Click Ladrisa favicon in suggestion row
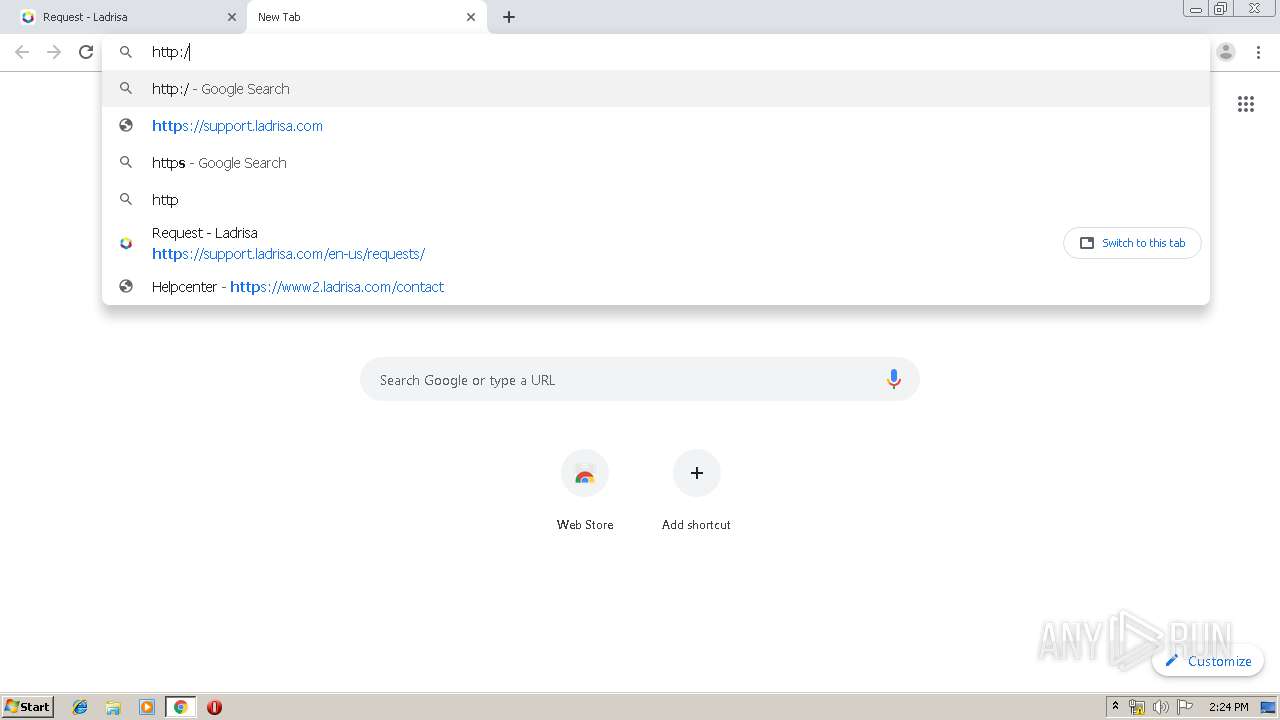 [126, 243]
